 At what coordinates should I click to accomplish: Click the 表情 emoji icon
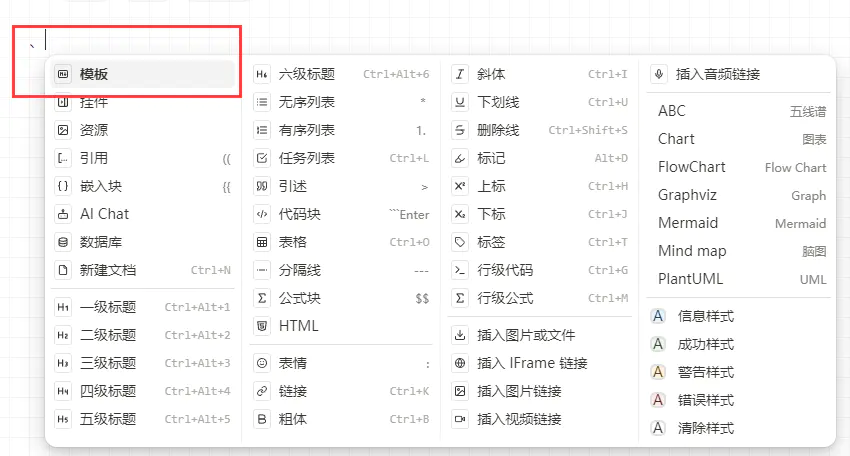click(x=262, y=363)
